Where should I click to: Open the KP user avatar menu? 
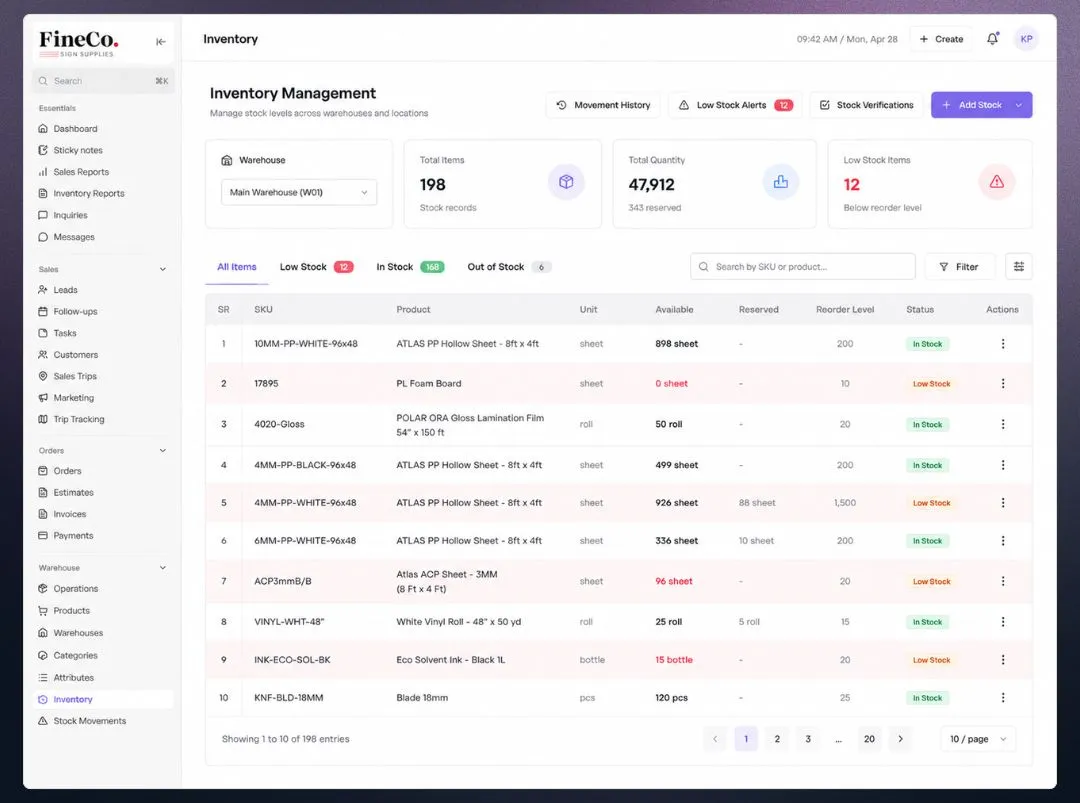(x=1026, y=39)
